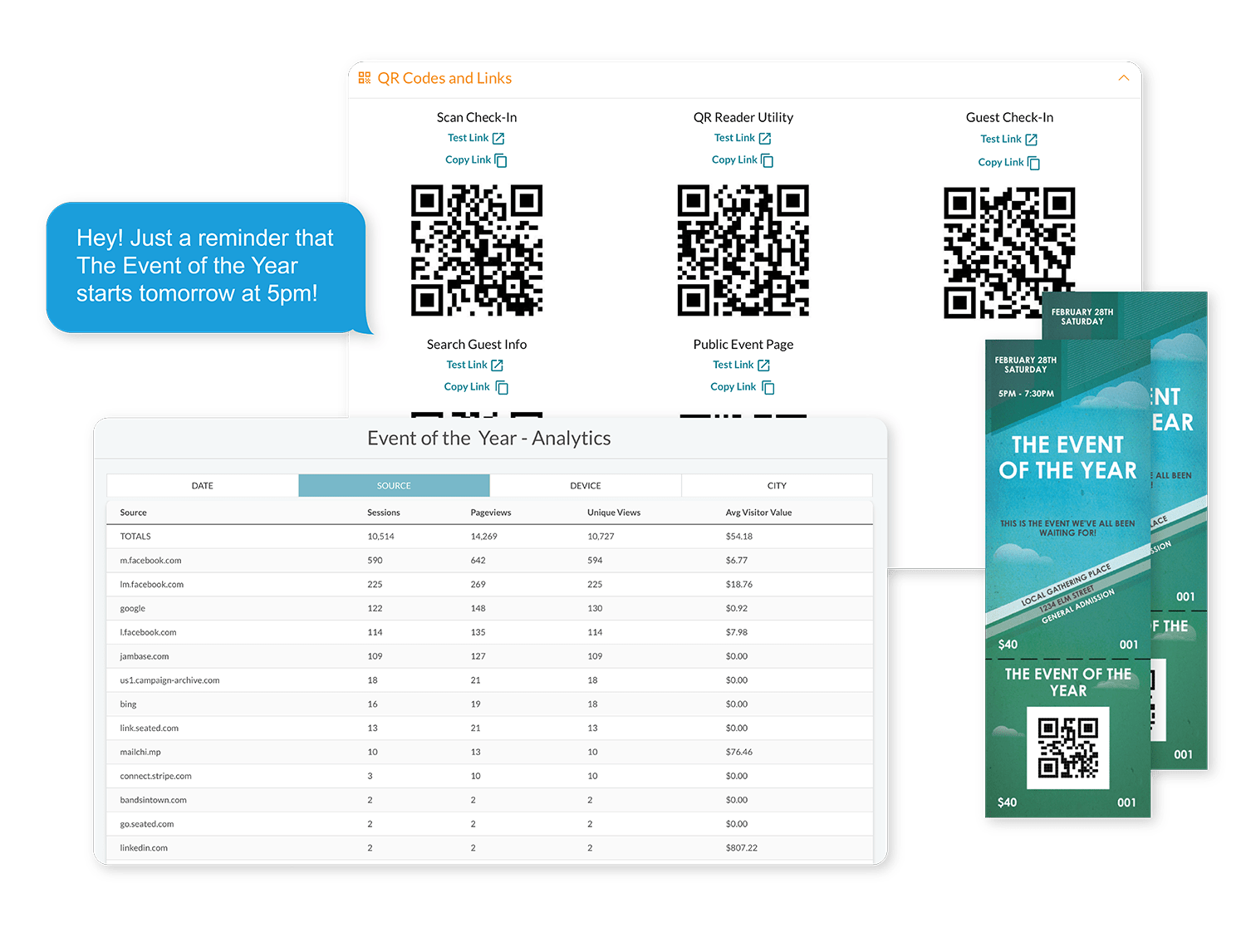
Task: Click the Unique Views column header
Action: point(614,513)
